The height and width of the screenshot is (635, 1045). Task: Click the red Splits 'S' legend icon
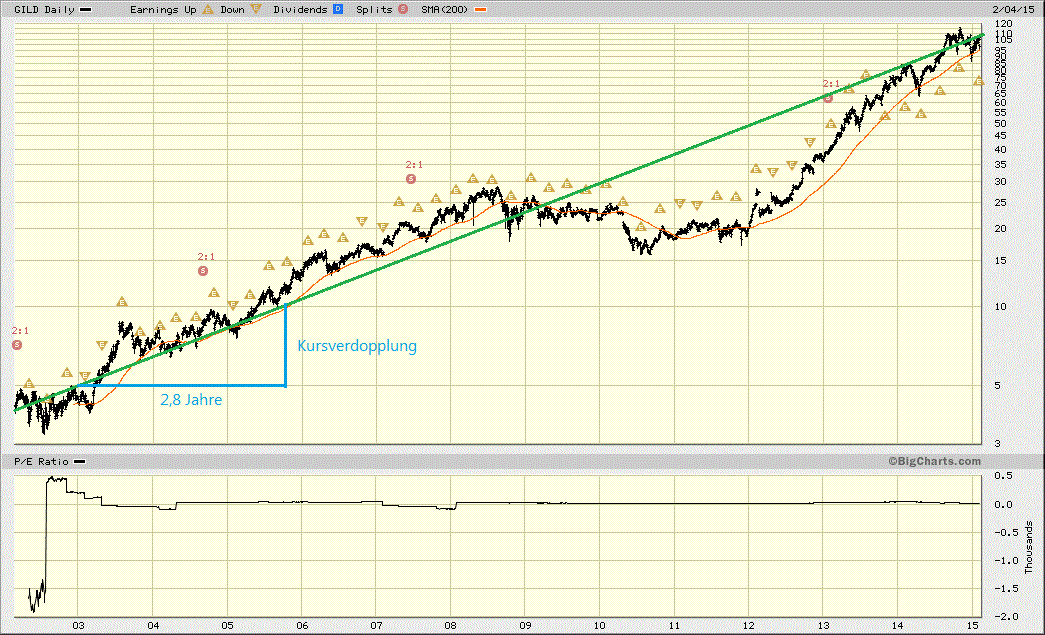click(403, 9)
